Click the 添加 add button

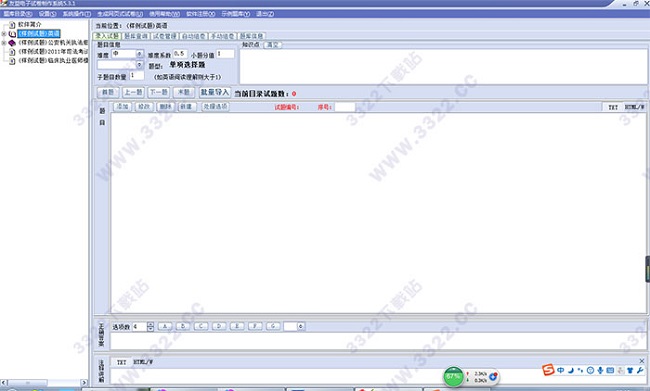(x=122, y=107)
